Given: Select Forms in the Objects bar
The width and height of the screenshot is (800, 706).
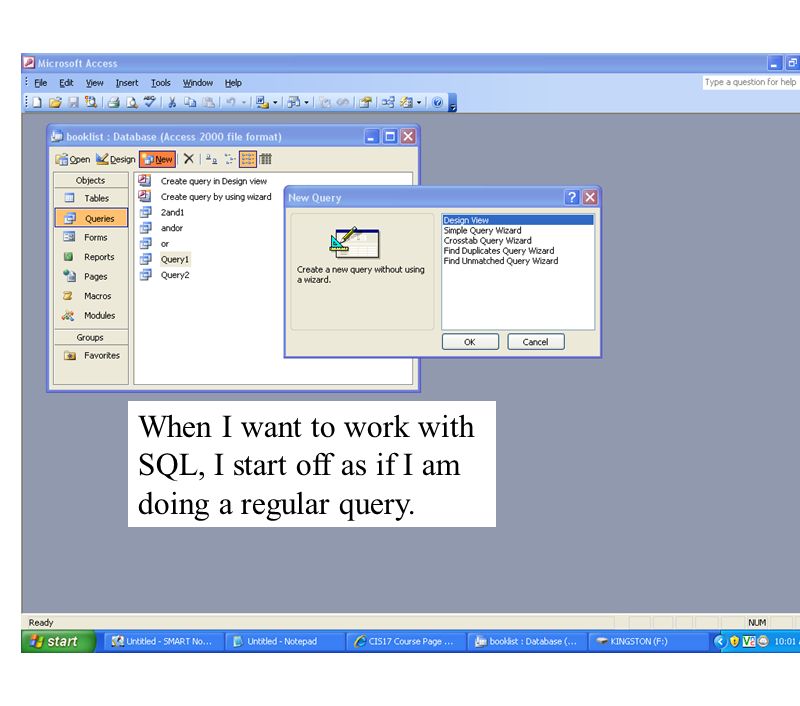Looking at the screenshot, I should tap(90, 237).
